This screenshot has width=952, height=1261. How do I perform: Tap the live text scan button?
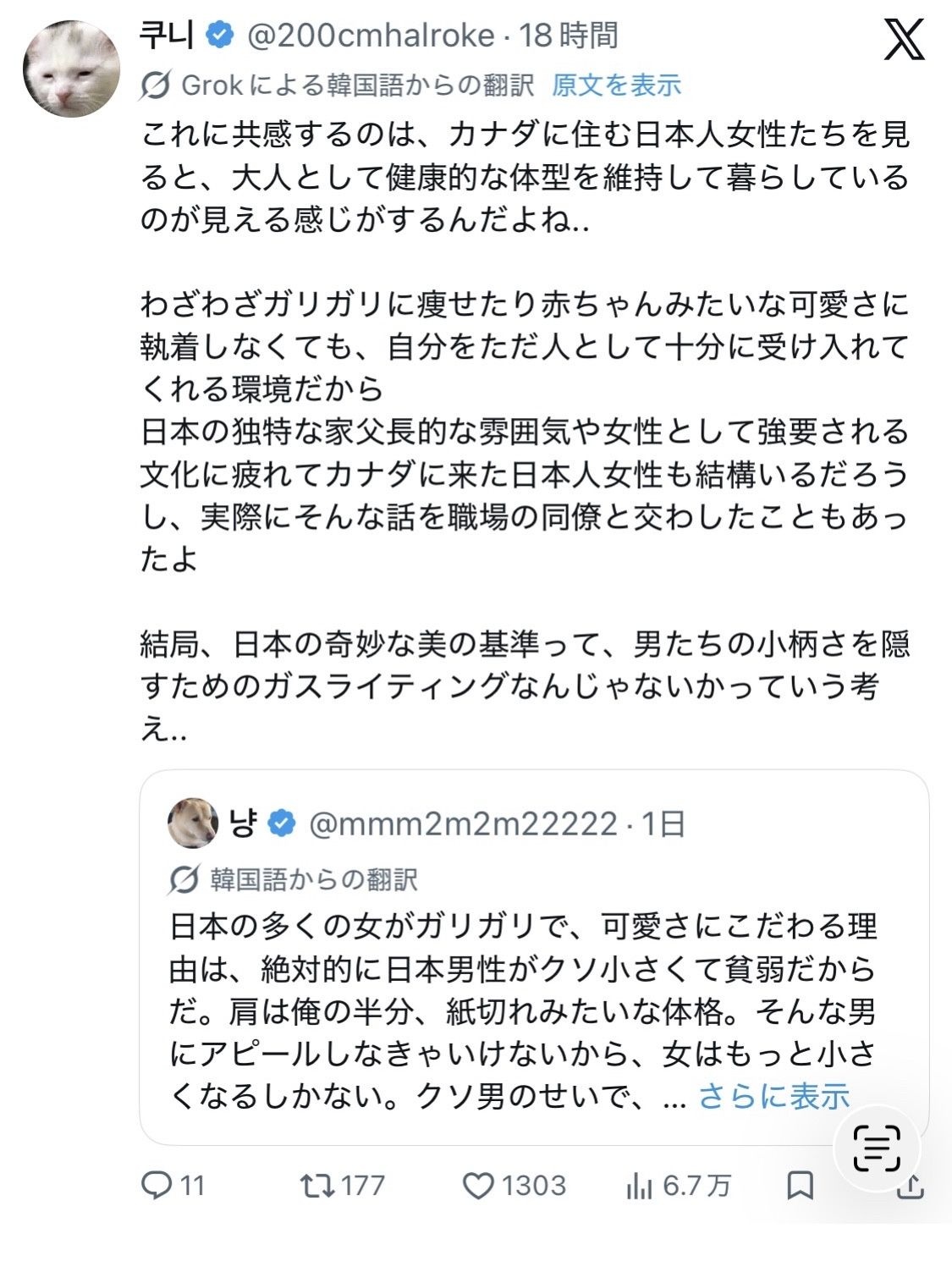[876, 1148]
